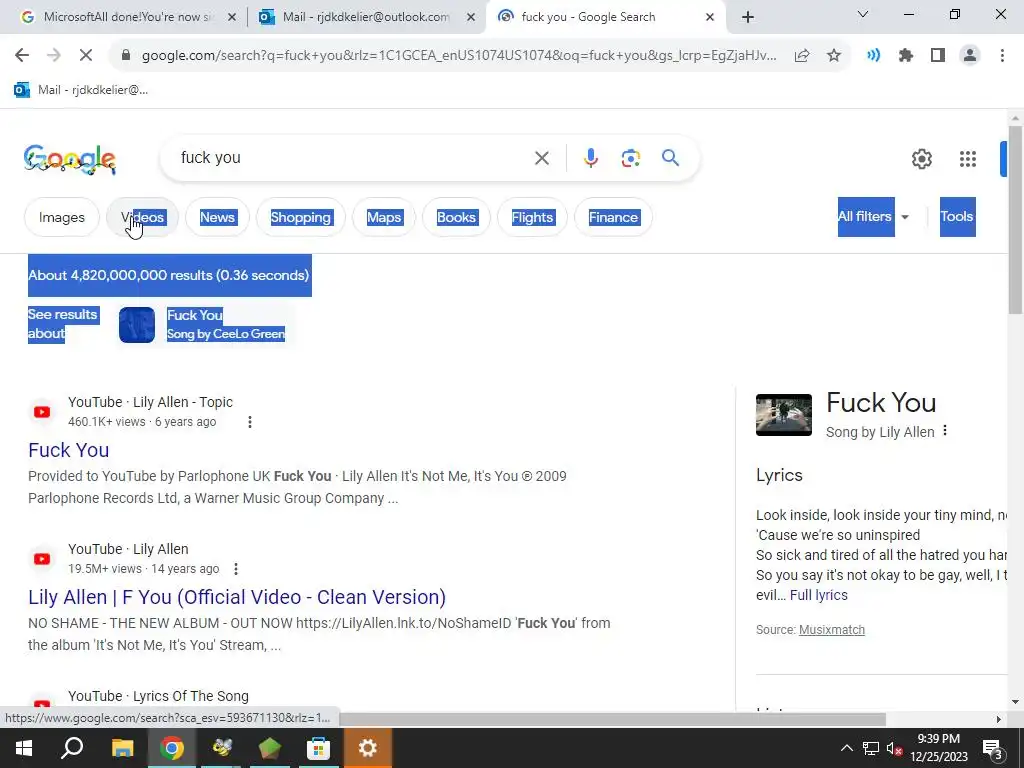Click the muted volume tray icon
The image size is (1024, 768).
[894, 748]
